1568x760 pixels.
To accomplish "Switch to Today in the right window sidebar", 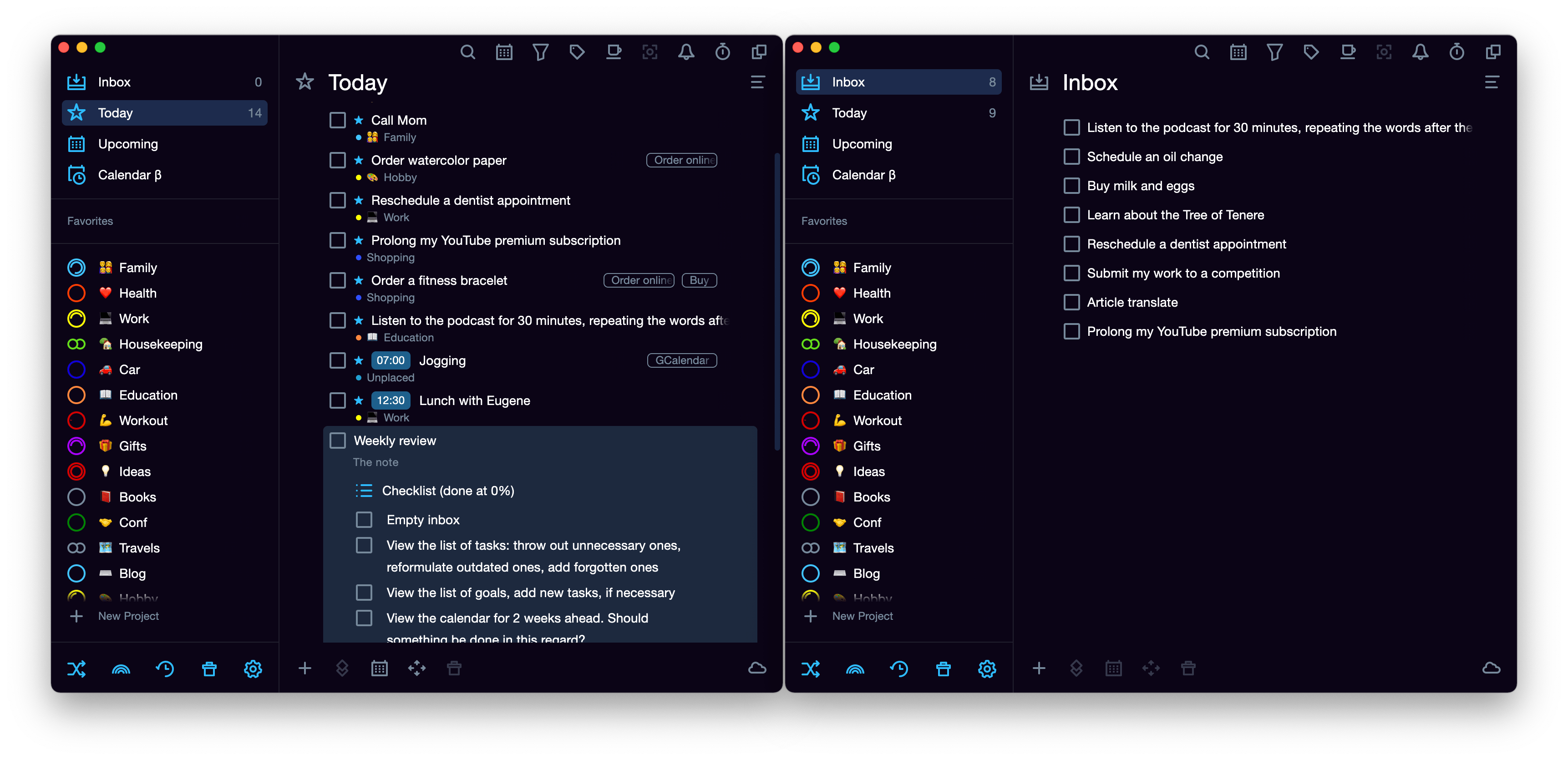I will point(849,113).
